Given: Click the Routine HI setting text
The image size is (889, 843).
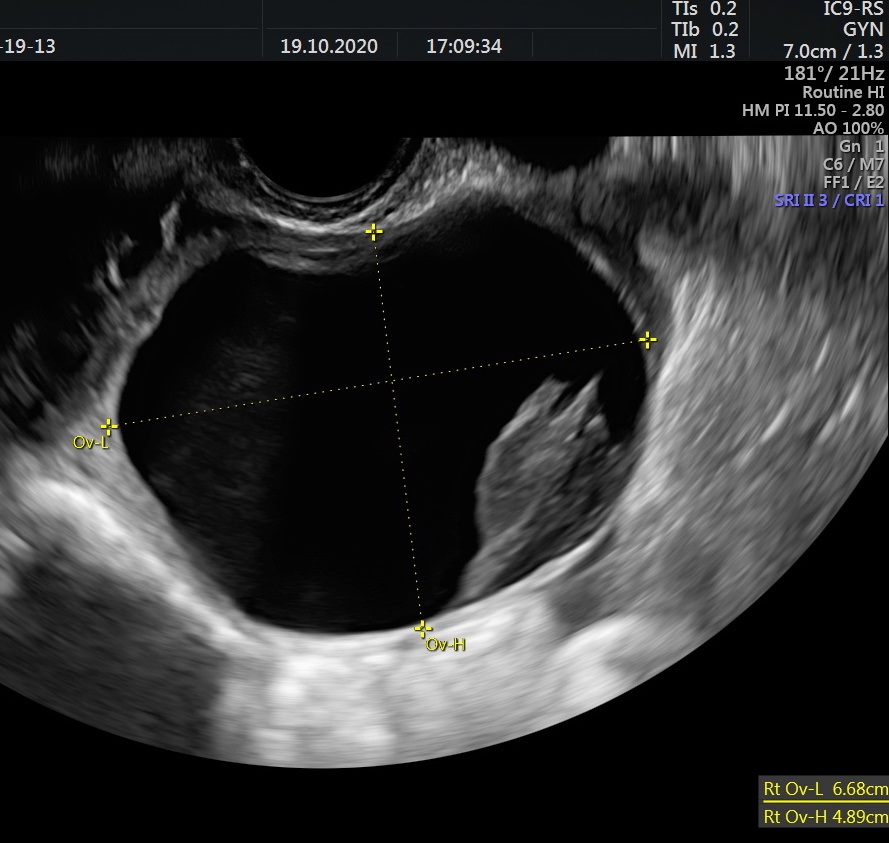Looking at the screenshot, I should pos(842,92).
